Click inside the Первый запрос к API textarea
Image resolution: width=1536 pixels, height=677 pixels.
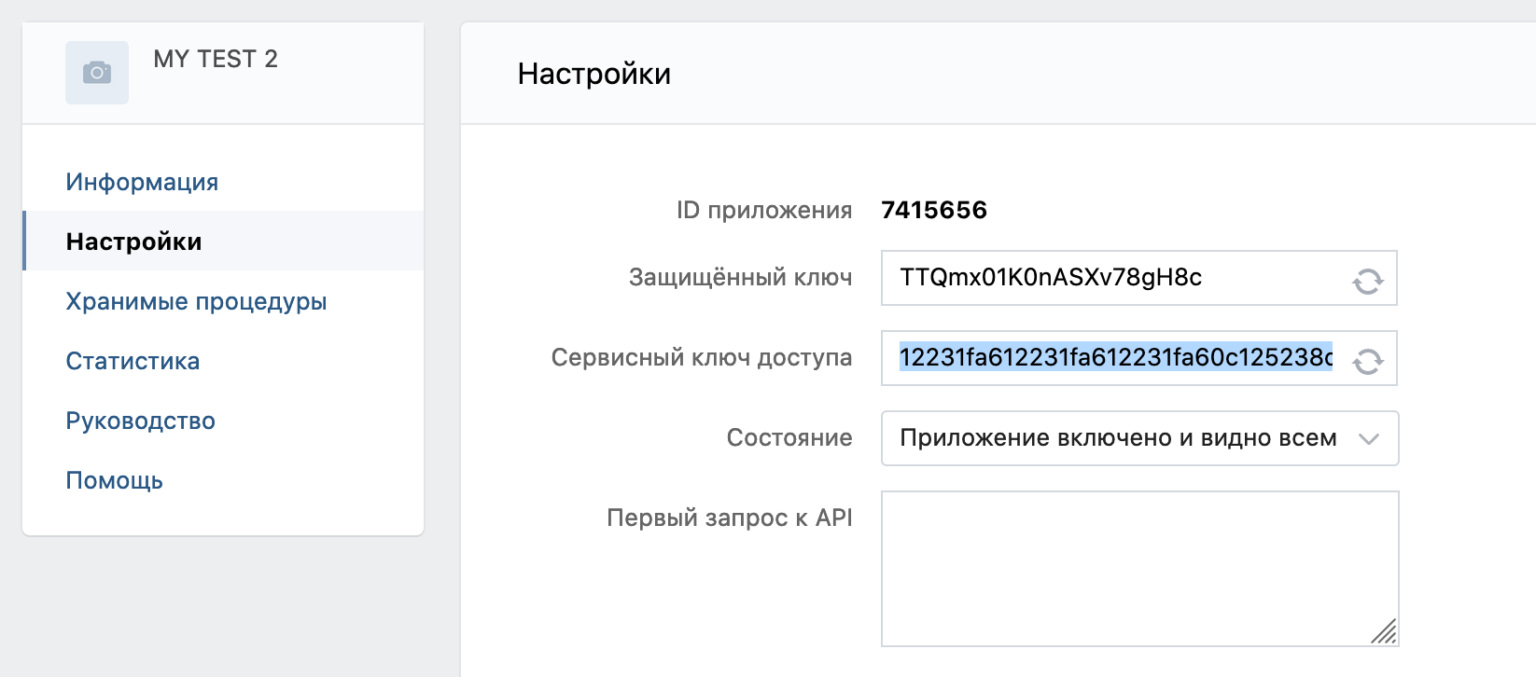point(1140,568)
